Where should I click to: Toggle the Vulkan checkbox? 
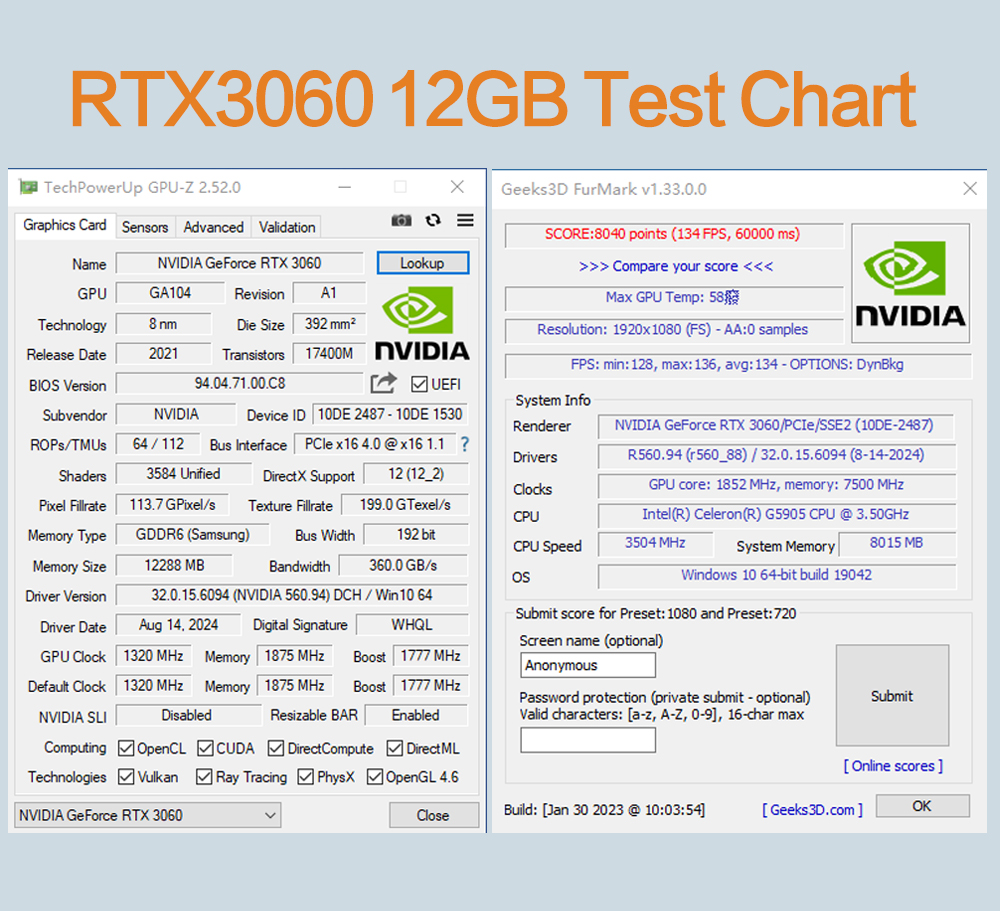click(x=126, y=777)
